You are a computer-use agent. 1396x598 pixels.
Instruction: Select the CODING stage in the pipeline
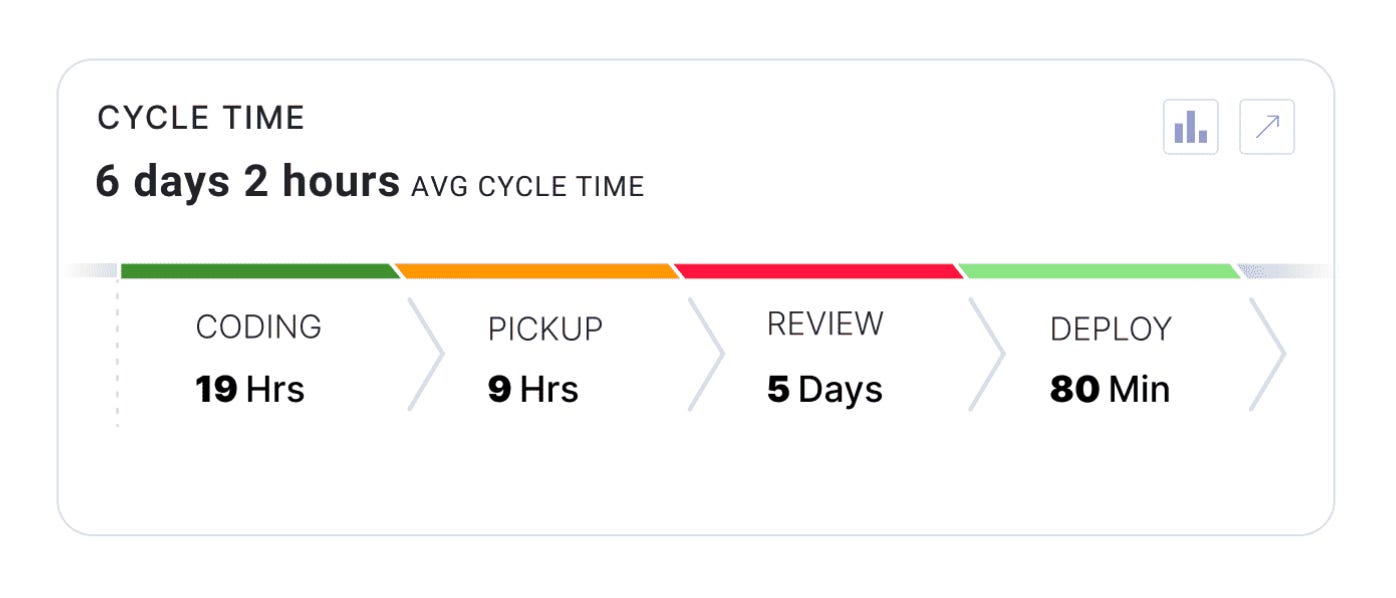(258, 355)
